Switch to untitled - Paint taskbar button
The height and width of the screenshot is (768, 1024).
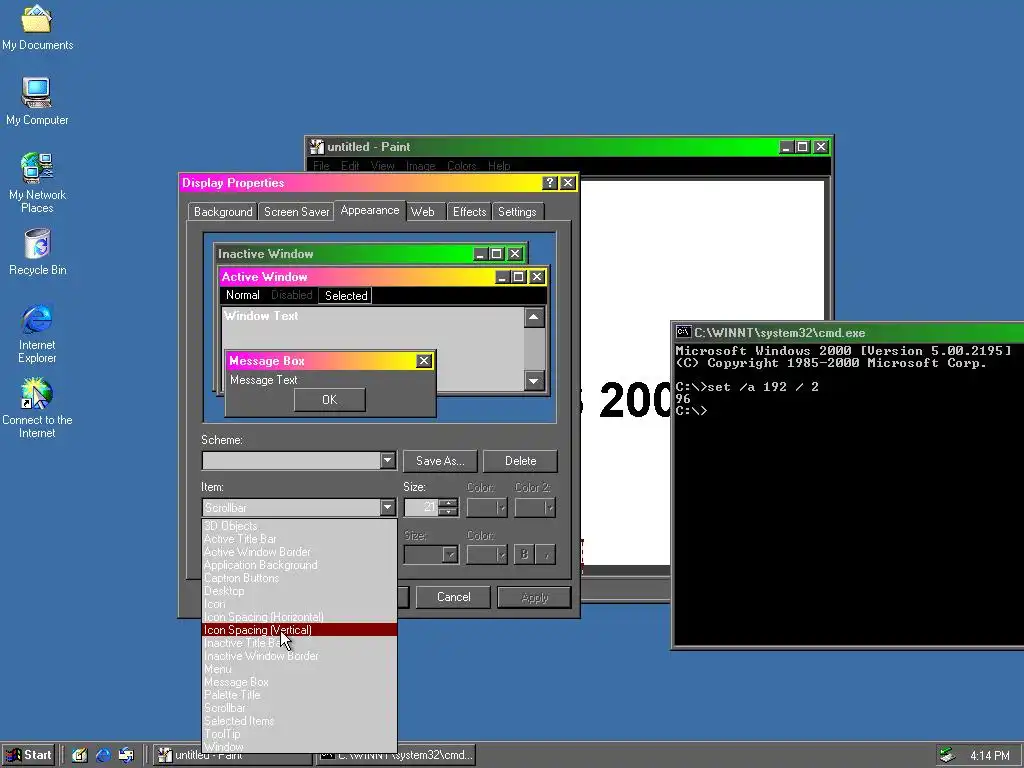(x=233, y=755)
